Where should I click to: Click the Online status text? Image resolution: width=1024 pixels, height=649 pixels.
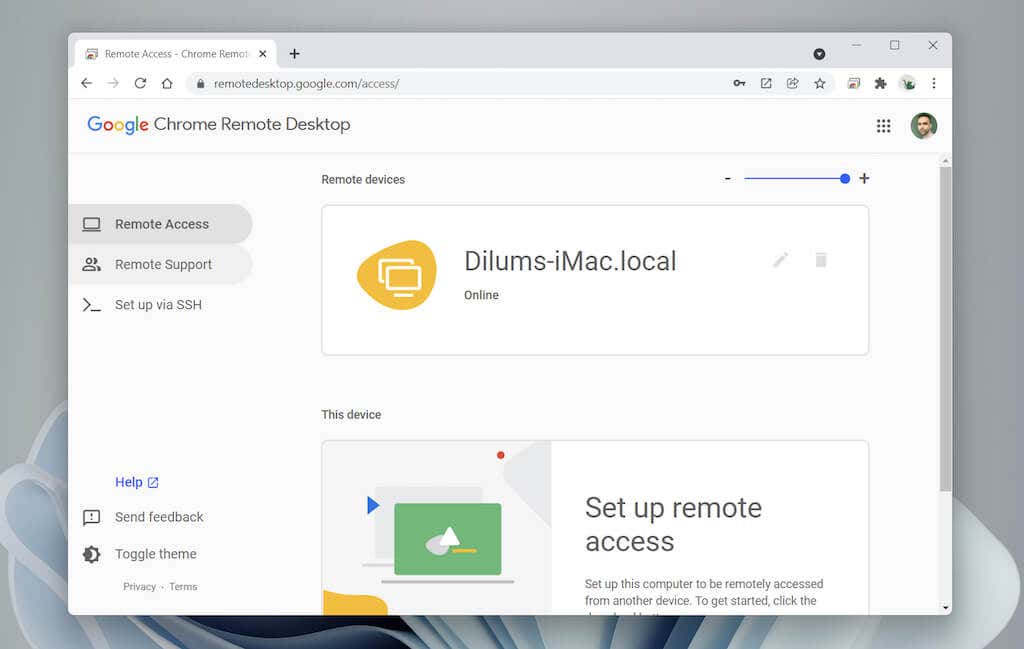click(481, 295)
